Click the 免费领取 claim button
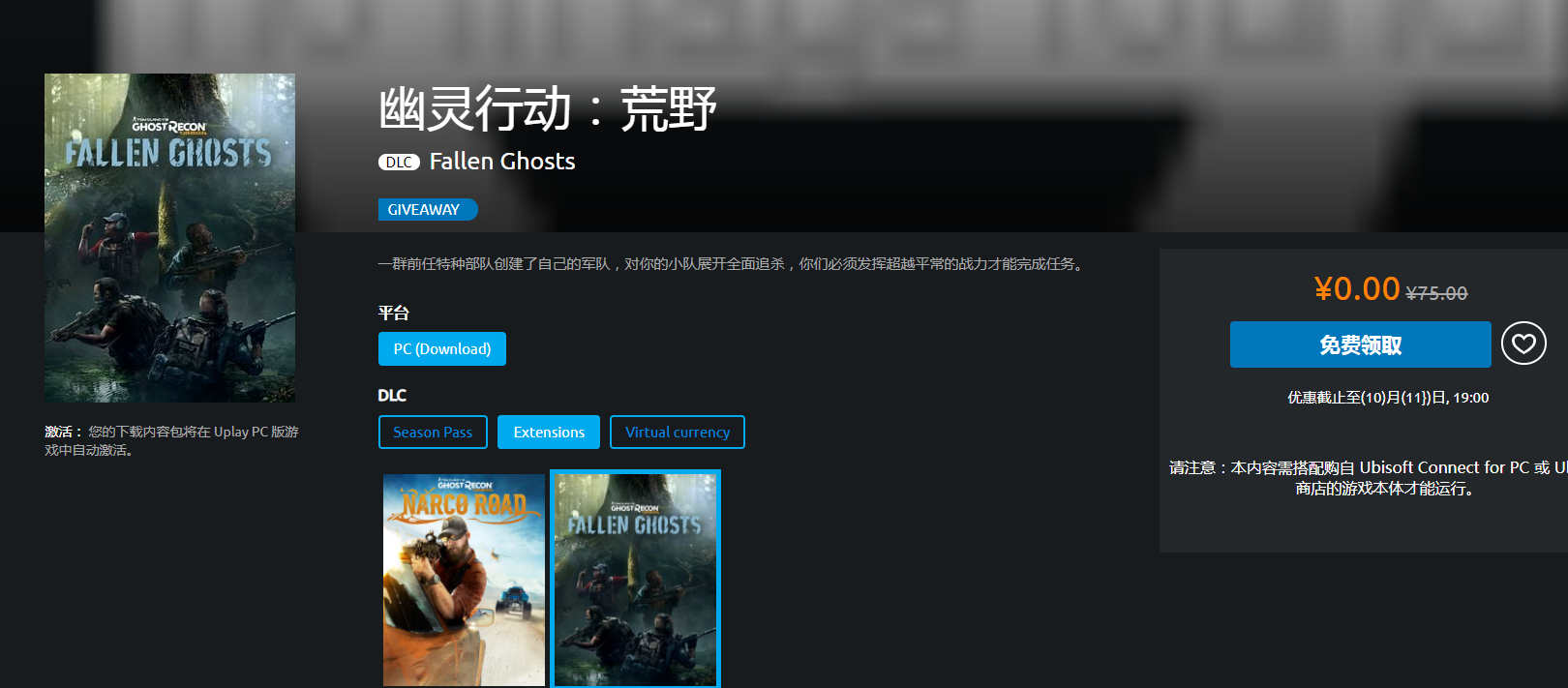This screenshot has height=688, width=1568. tap(1360, 344)
